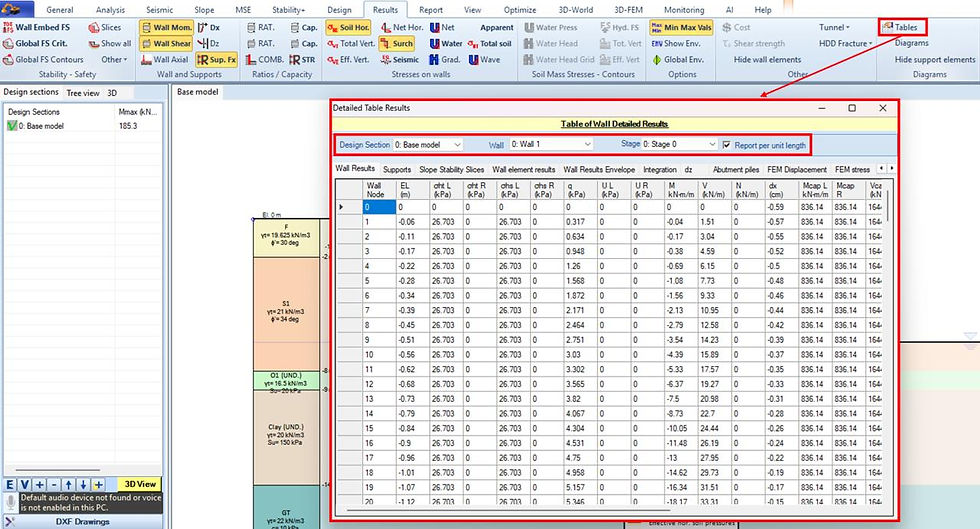Click Apparent pressures button

497,28
